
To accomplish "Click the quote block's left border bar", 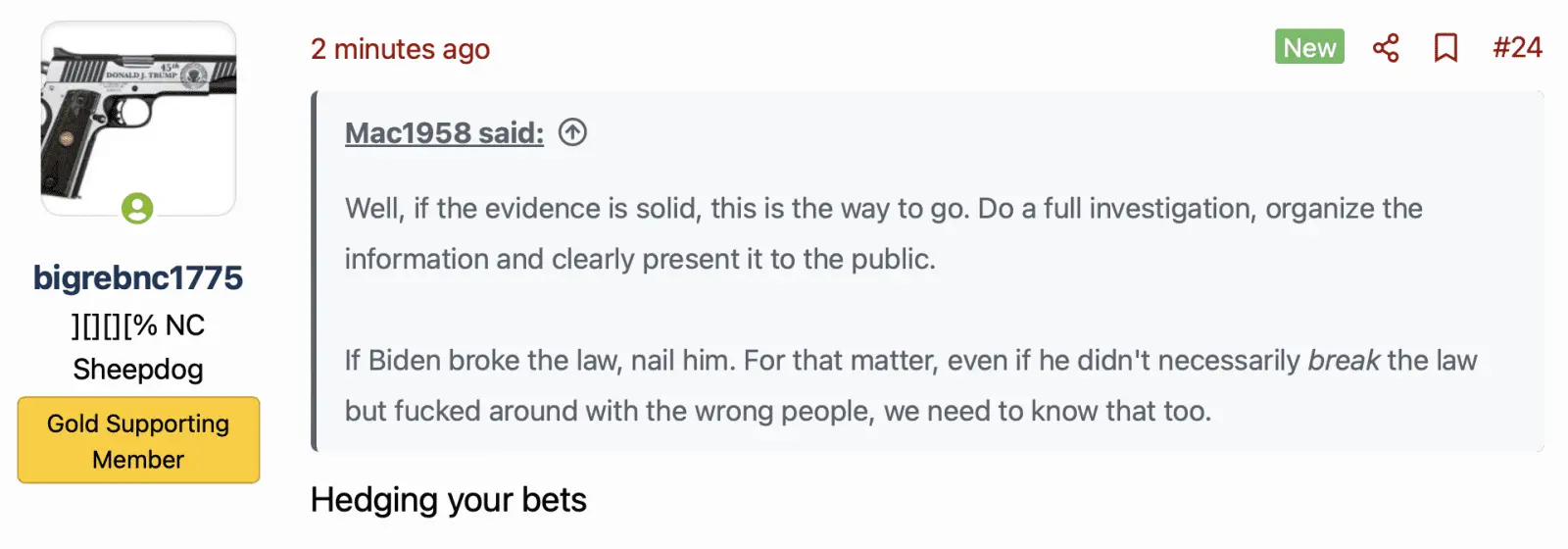I will click(x=315, y=272).
